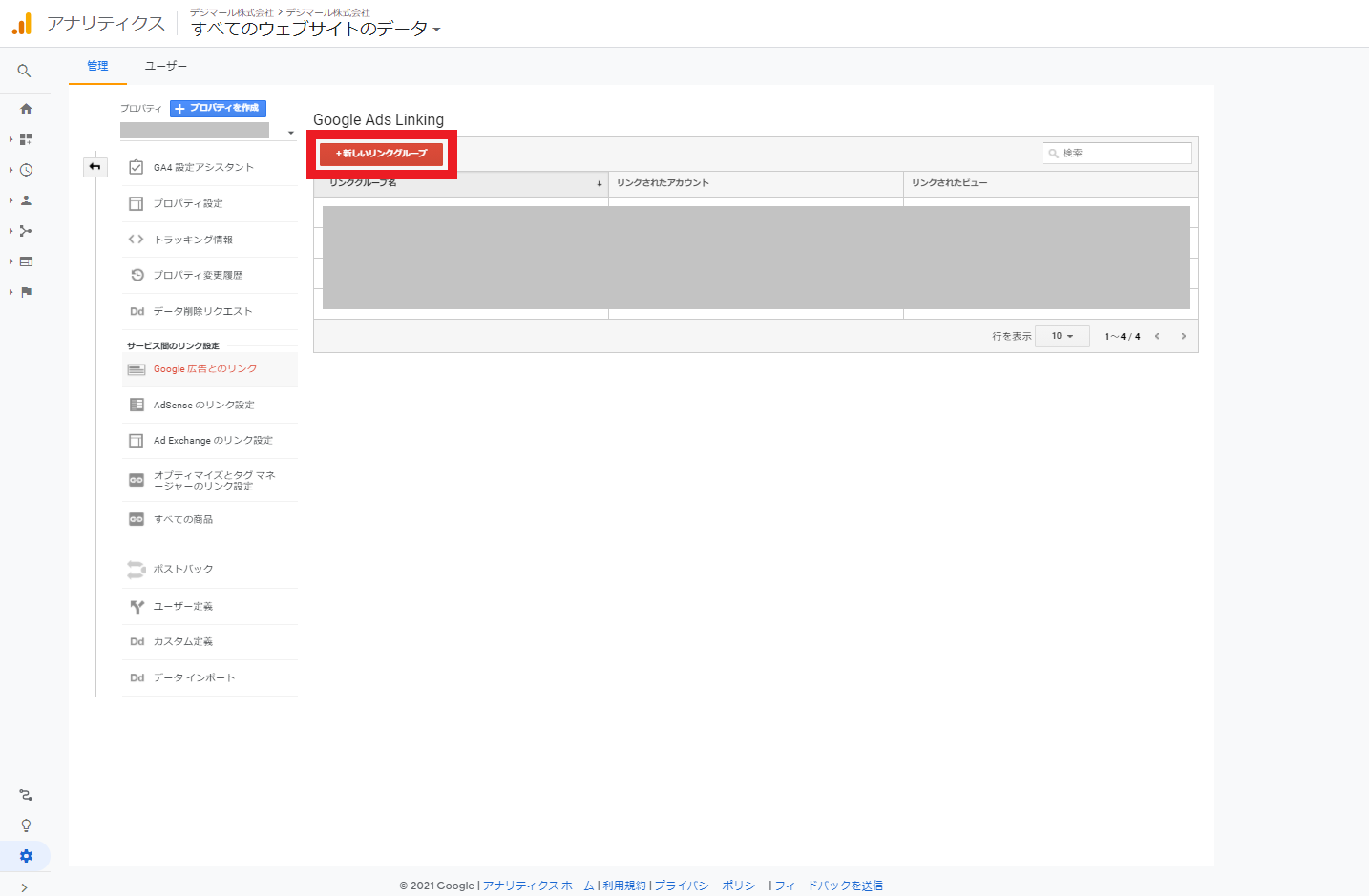
Task: Select AdSense のリンク設定 menu item
Action: coord(210,405)
